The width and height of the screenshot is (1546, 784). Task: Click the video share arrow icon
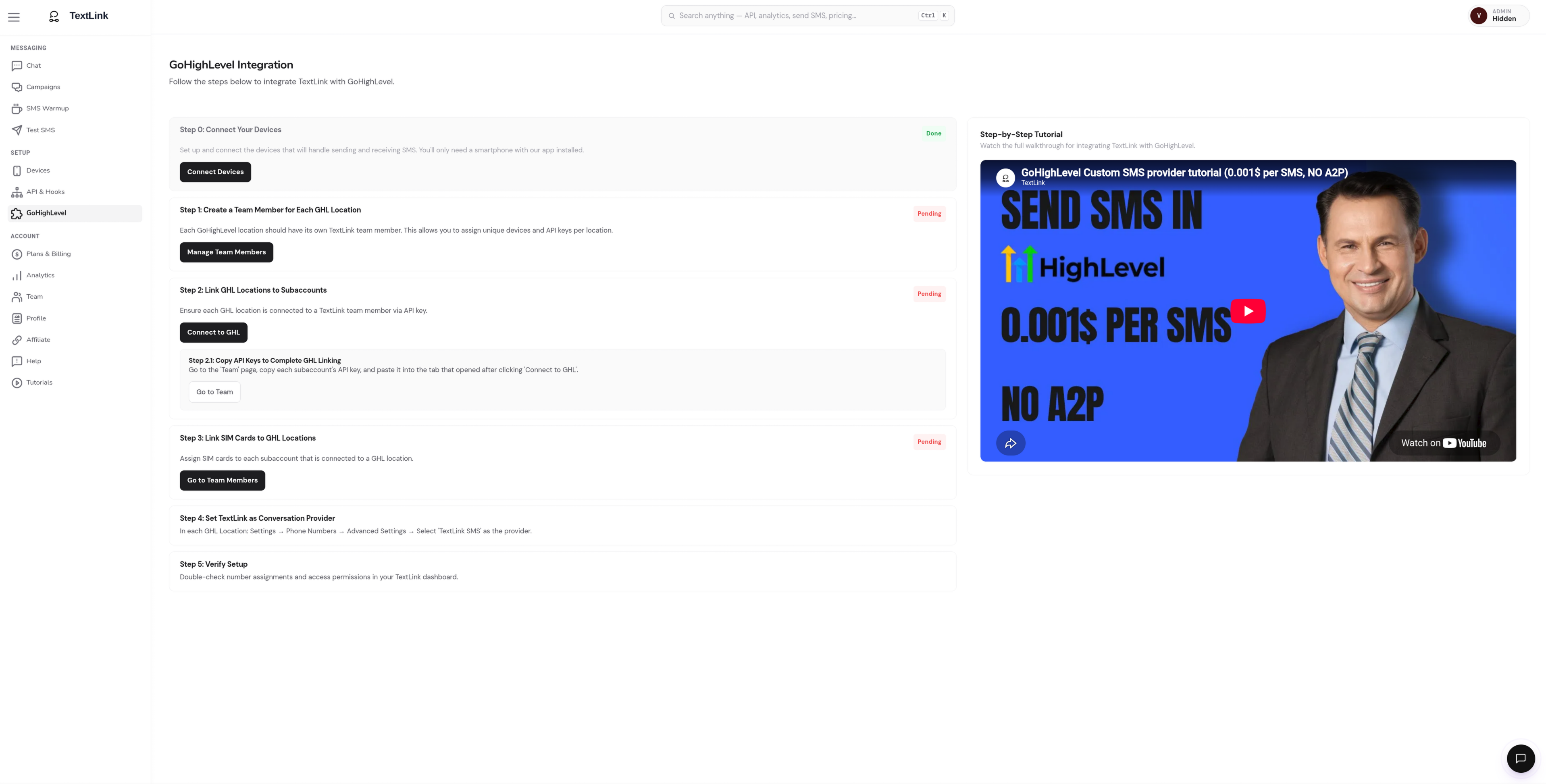click(1011, 443)
